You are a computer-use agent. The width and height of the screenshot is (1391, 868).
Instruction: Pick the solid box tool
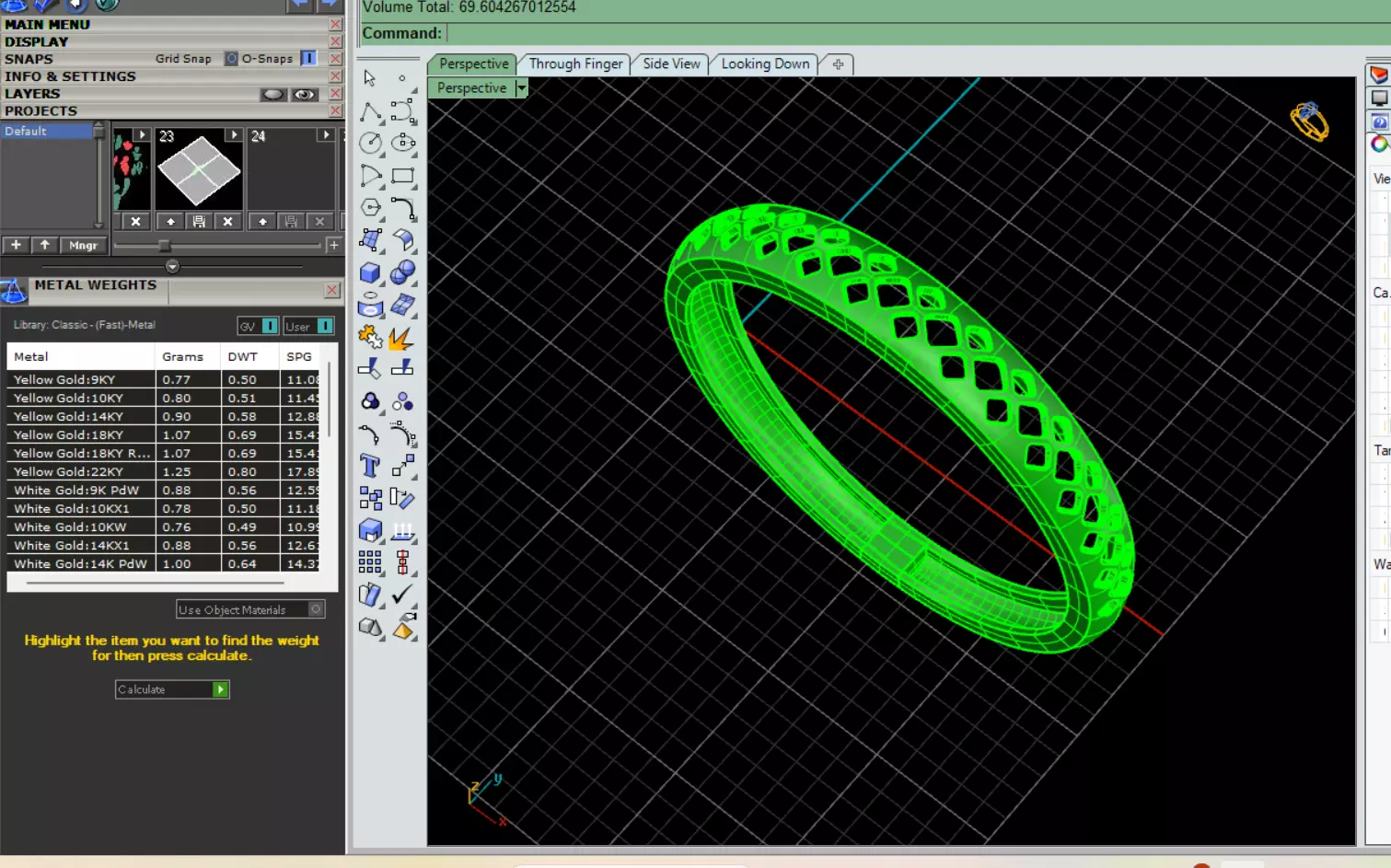click(370, 272)
